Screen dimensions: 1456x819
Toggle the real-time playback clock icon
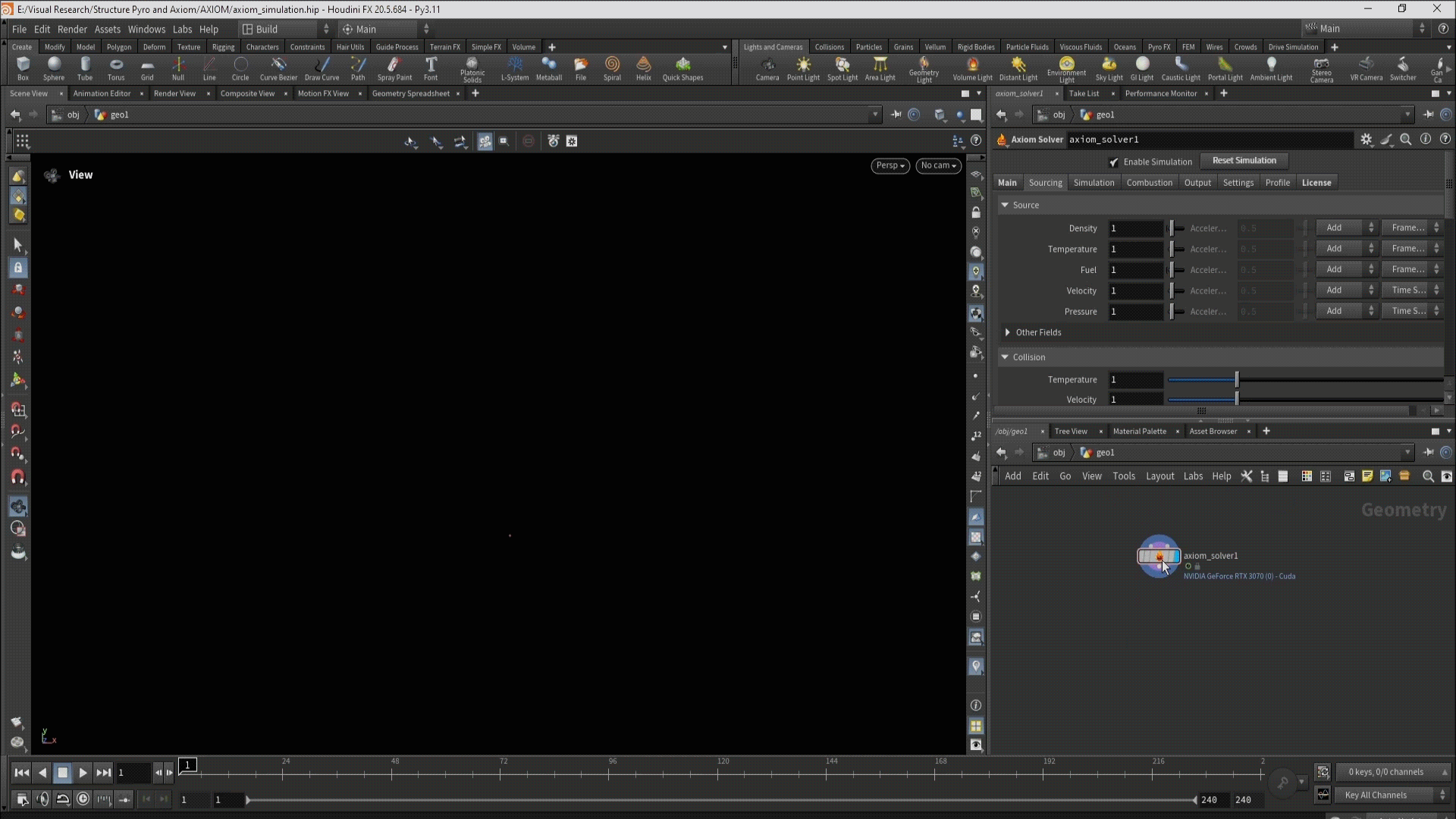pos(83,799)
